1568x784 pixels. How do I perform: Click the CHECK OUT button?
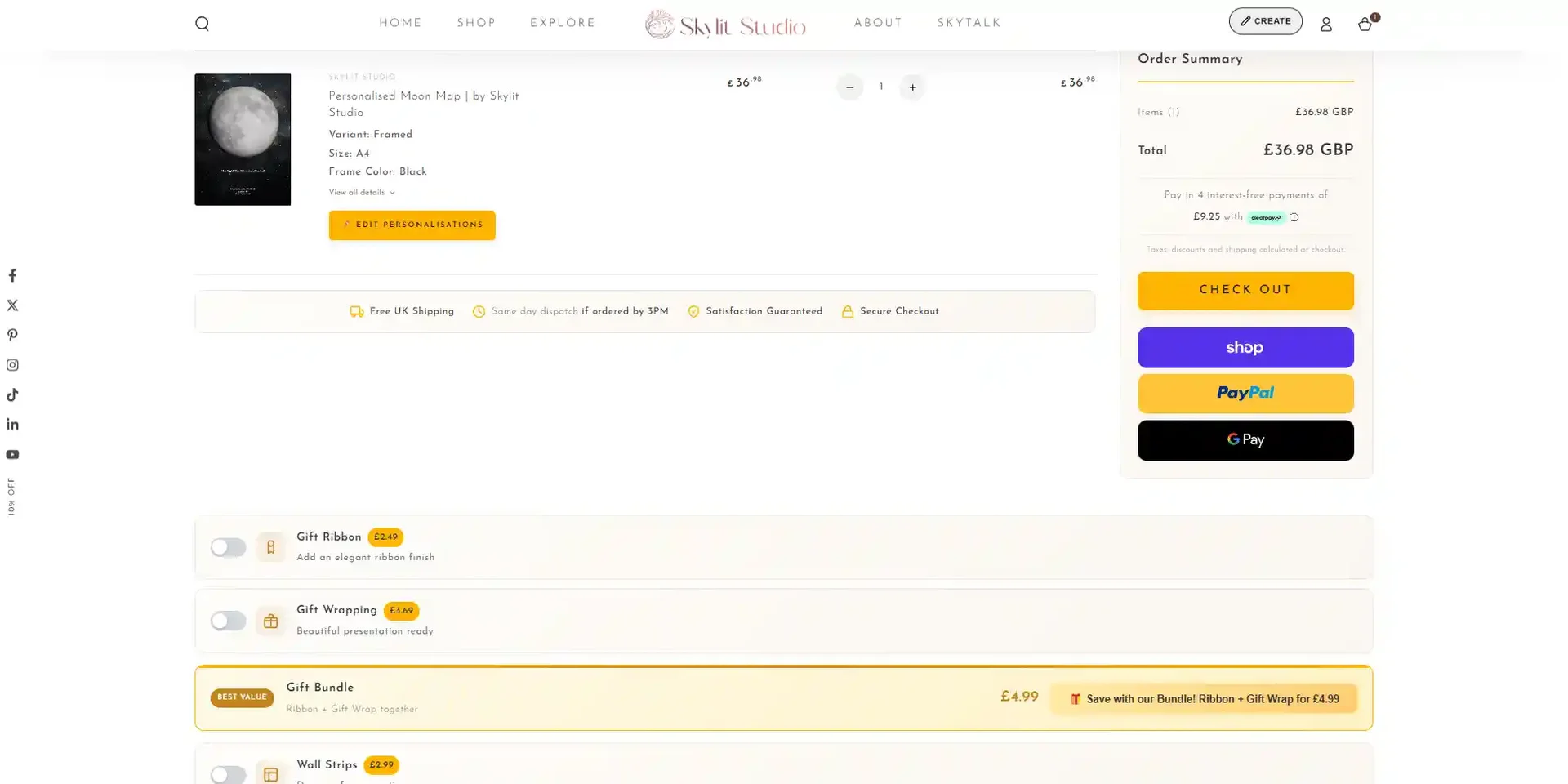1245,290
